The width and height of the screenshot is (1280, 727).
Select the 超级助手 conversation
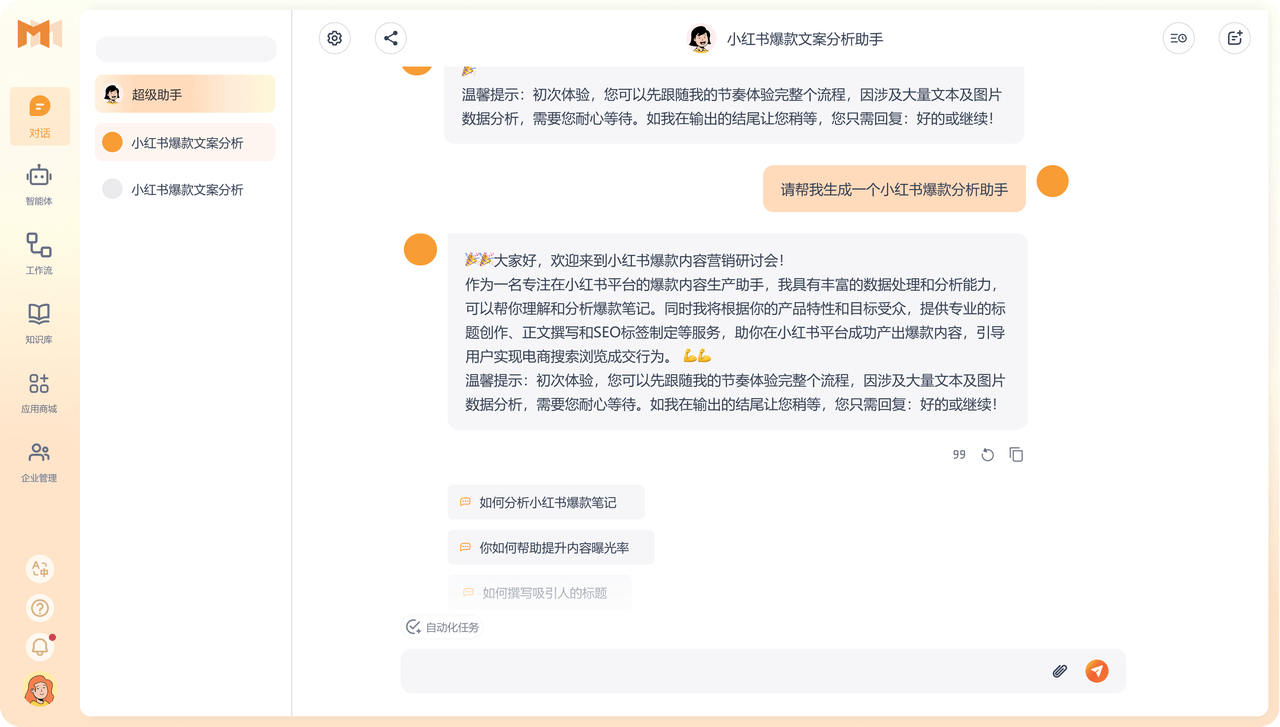[x=185, y=94]
